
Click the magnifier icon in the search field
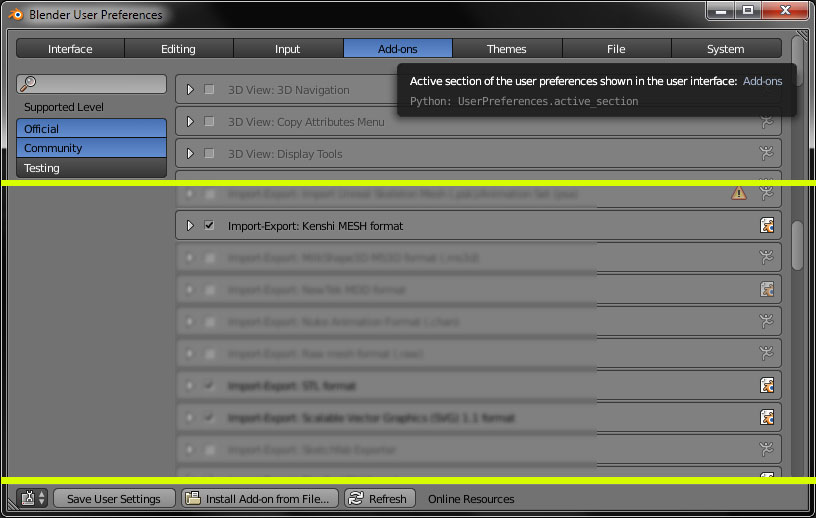coord(28,83)
